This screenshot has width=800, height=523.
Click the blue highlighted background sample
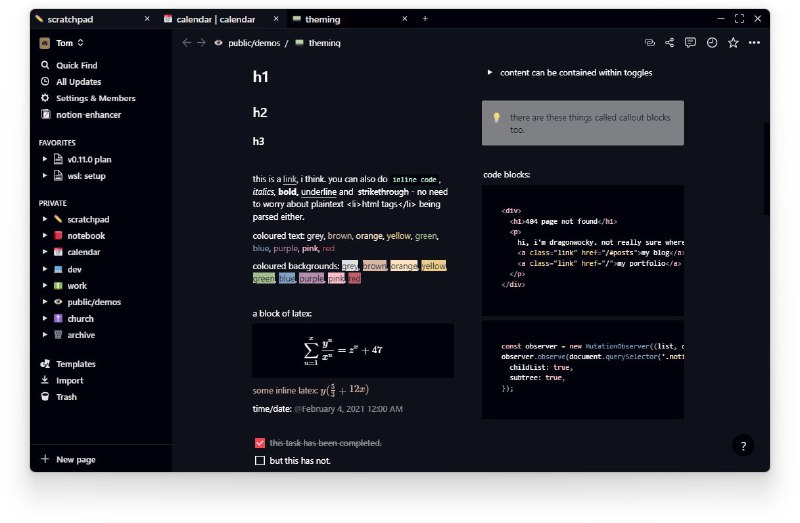click(287, 278)
